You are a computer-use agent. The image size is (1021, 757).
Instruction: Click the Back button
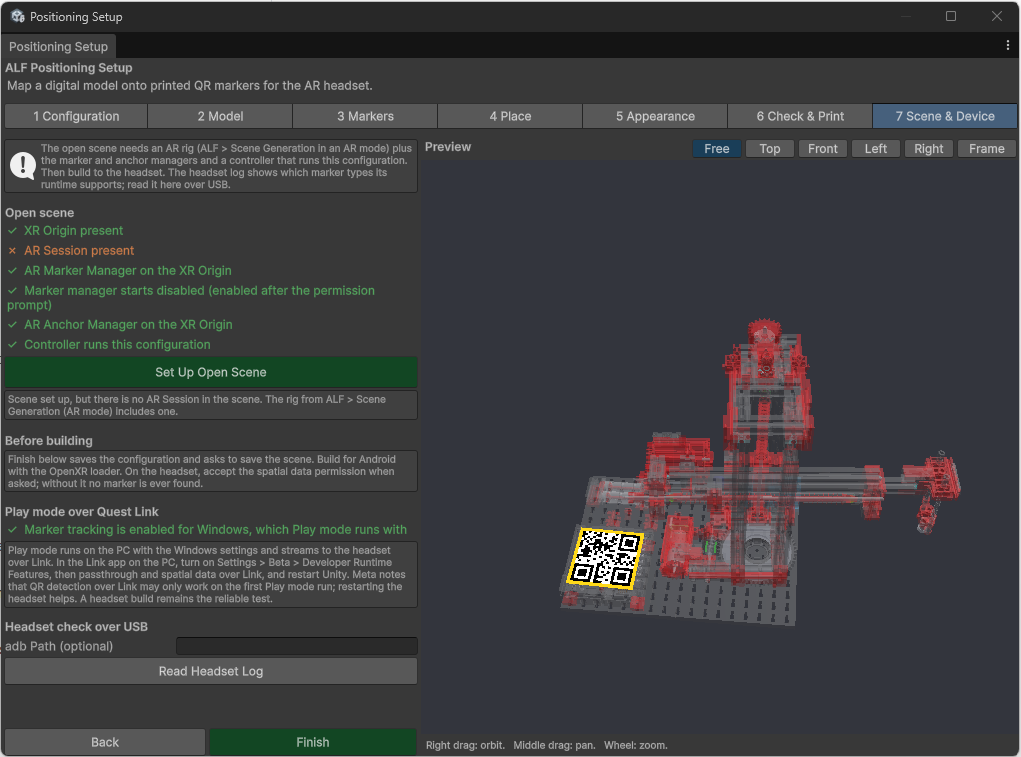(x=105, y=742)
